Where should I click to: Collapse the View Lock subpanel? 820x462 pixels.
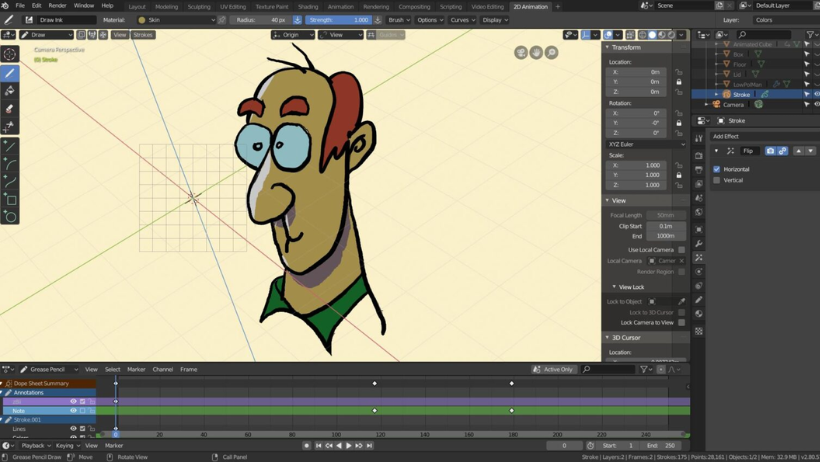click(614, 287)
